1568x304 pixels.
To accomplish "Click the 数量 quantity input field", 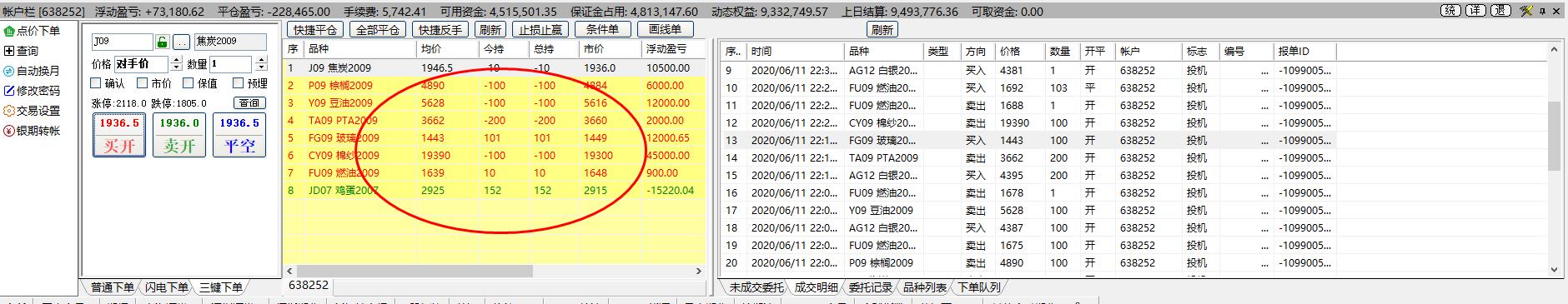I will (x=231, y=64).
